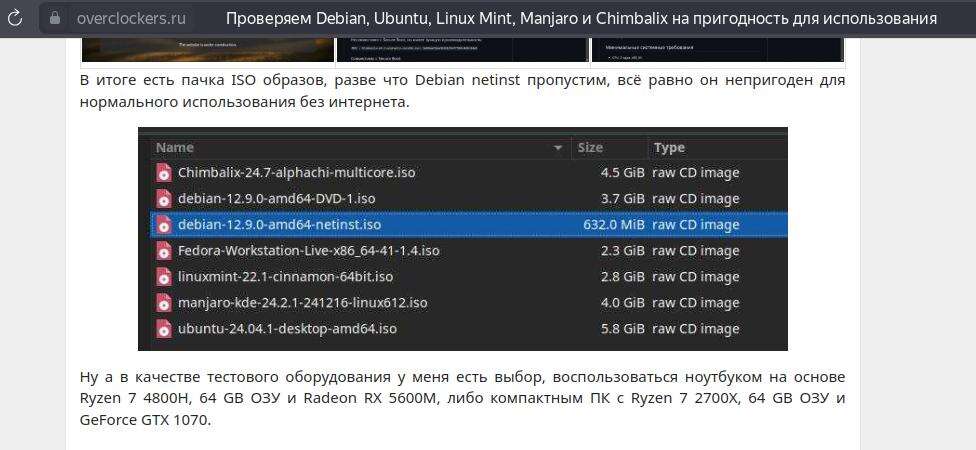
Task: Select the Chimbalix-24.7-alphachi-multicore.iso file name
Action: 296,172
